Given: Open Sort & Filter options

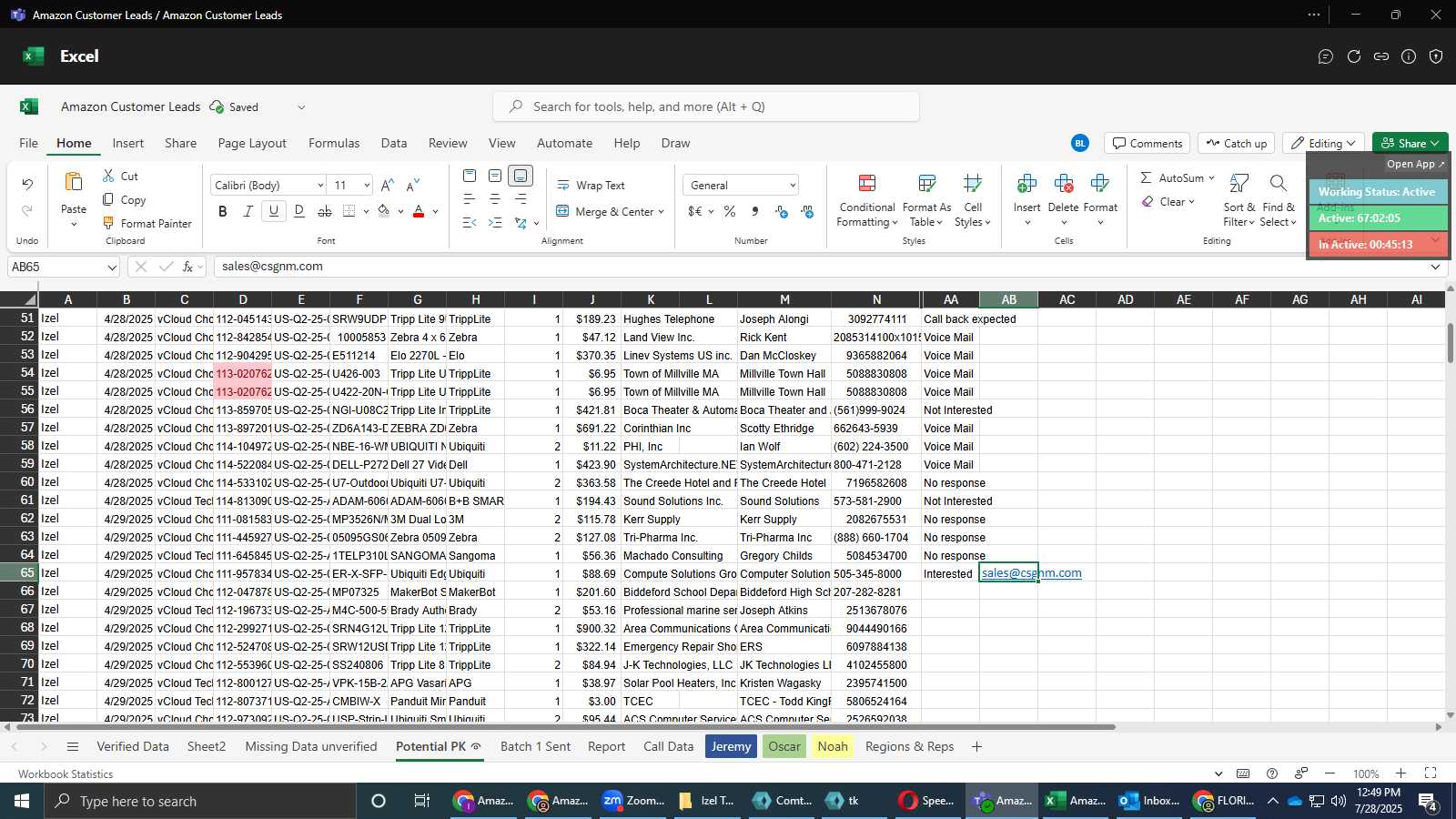Looking at the screenshot, I should [1239, 200].
